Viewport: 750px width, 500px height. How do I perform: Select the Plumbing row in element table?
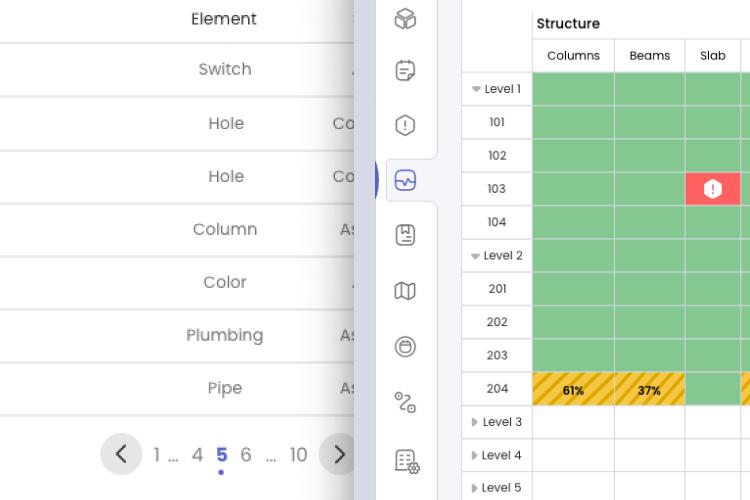(225, 335)
